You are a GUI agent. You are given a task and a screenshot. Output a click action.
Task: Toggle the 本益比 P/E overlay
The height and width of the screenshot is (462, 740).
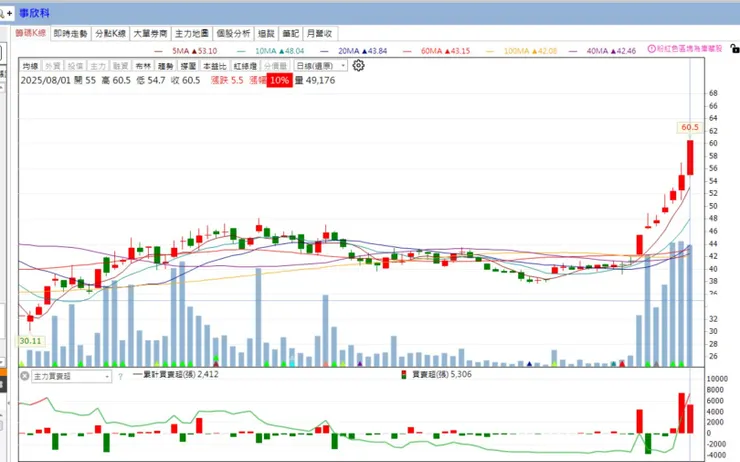point(215,66)
